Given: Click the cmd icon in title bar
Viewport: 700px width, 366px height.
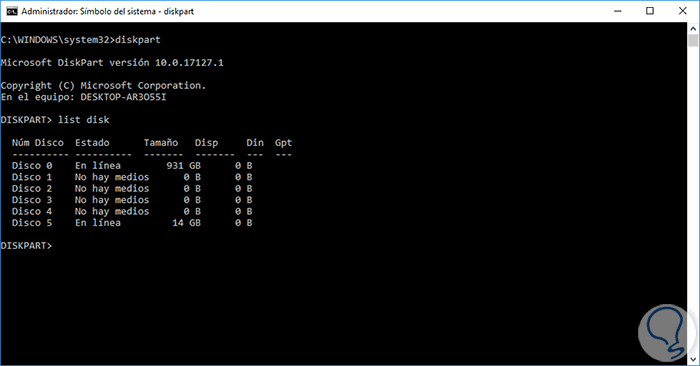Looking at the screenshot, I should pos(12,11).
